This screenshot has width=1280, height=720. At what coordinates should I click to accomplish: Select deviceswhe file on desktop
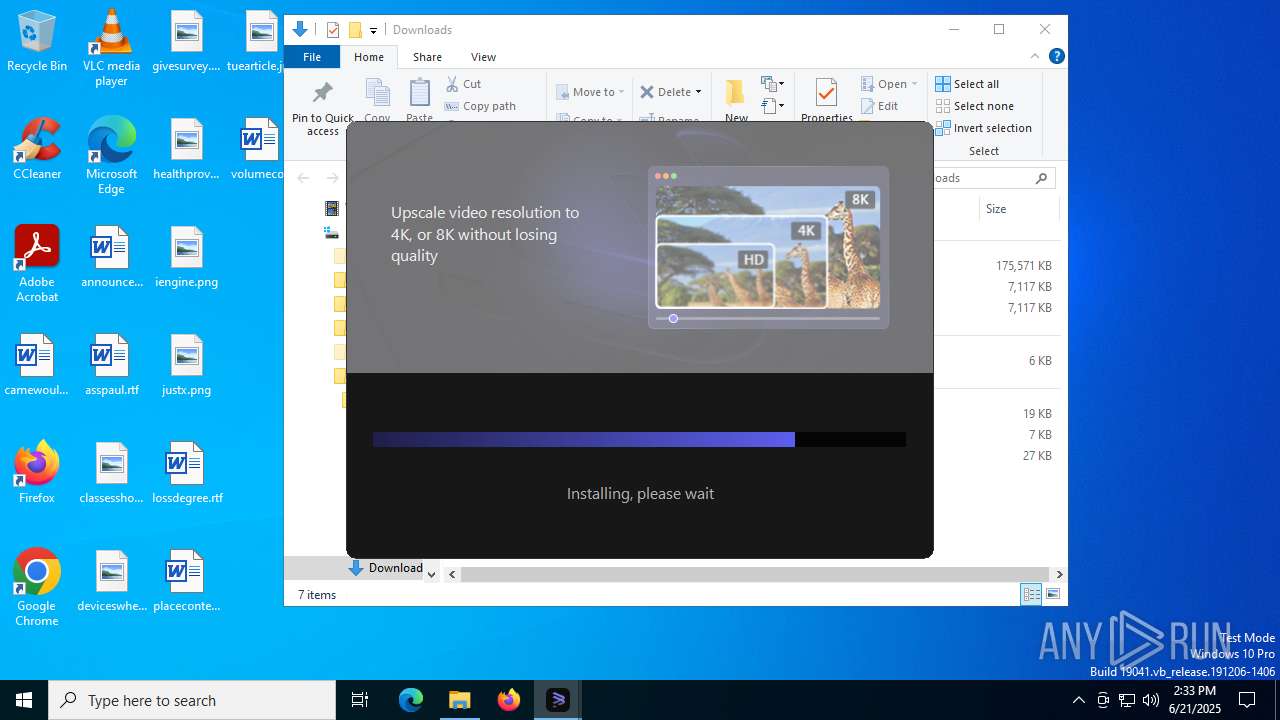coord(111,581)
